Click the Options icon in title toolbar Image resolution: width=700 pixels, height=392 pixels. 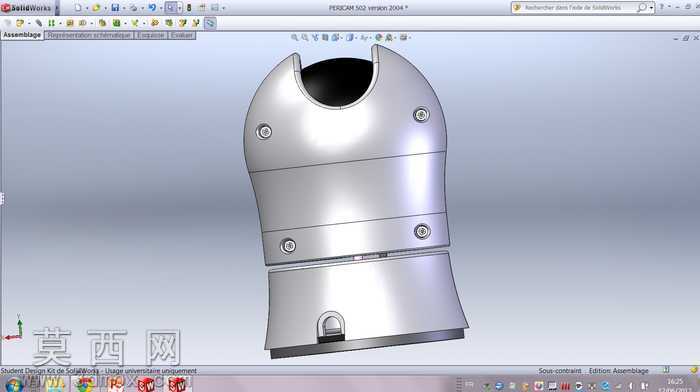[215, 8]
